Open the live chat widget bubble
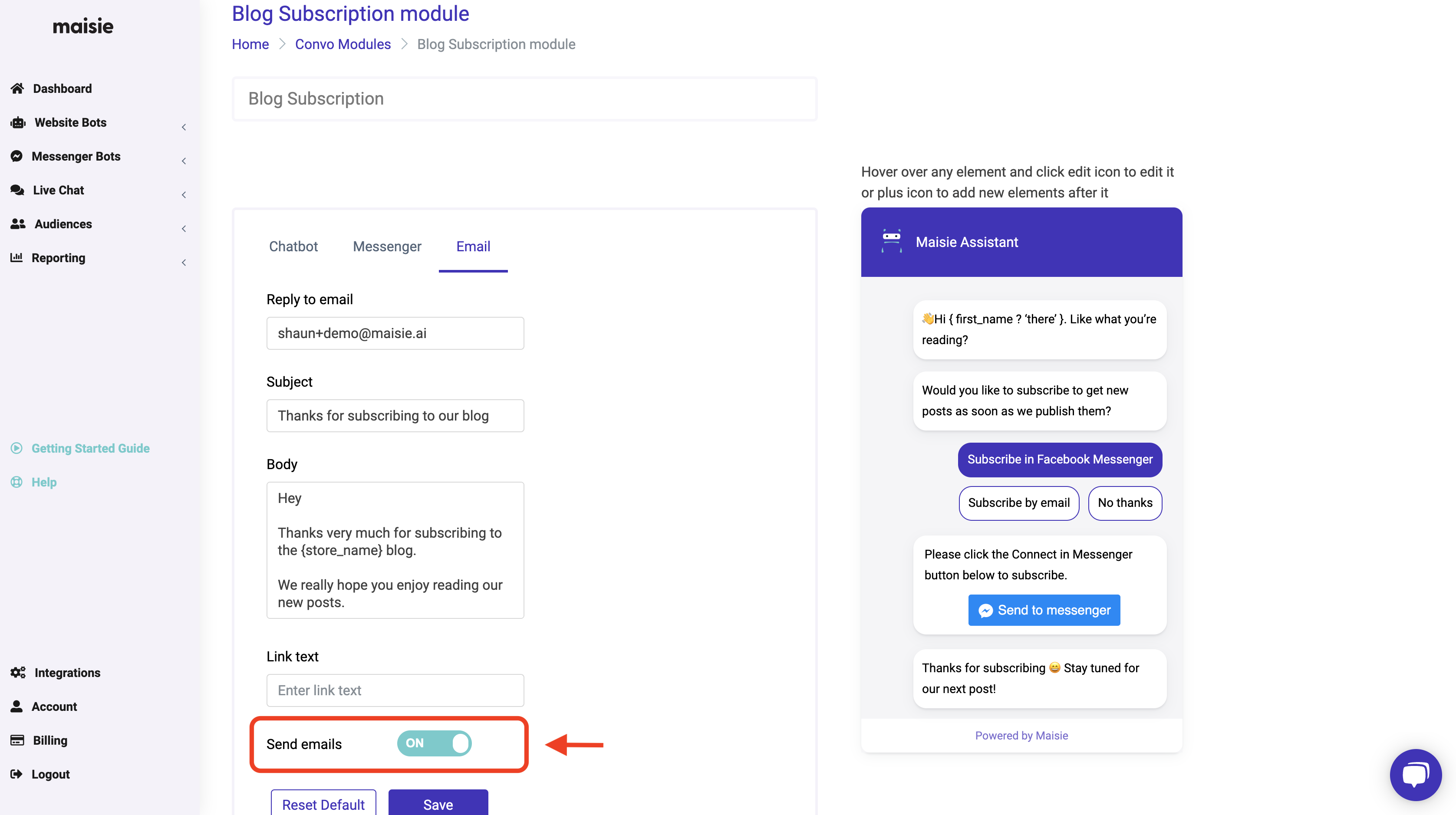Image resolution: width=1456 pixels, height=815 pixels. tap(1415, 774)
